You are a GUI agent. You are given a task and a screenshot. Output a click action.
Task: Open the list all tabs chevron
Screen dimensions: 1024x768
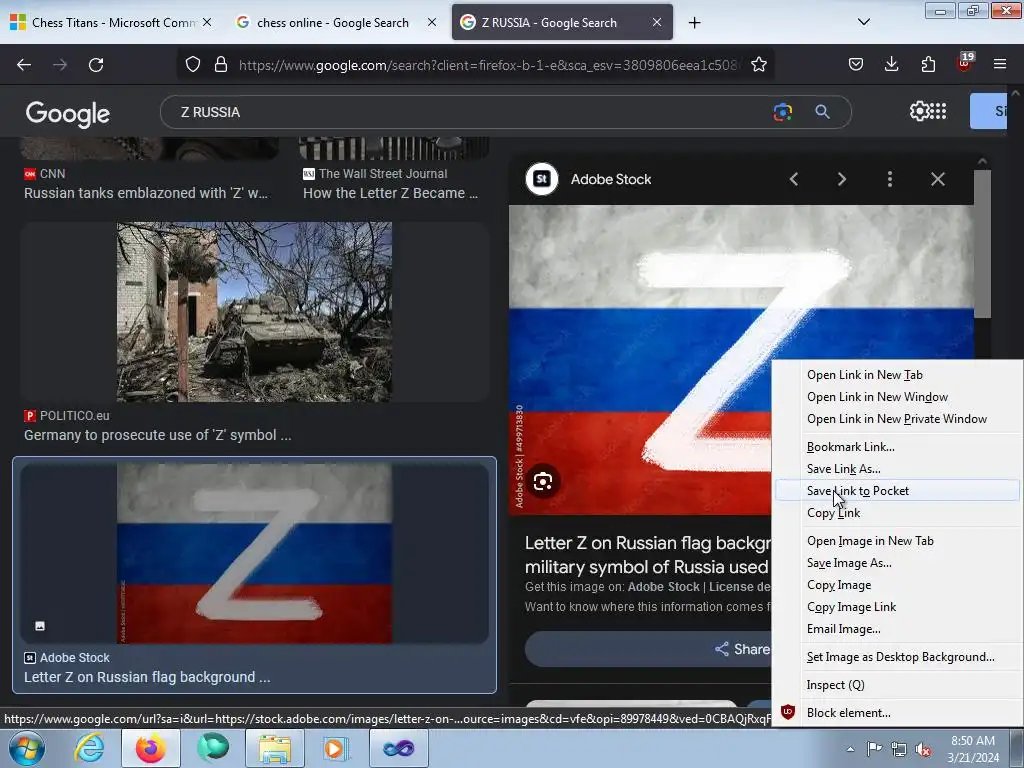click(x=863, y=22)
